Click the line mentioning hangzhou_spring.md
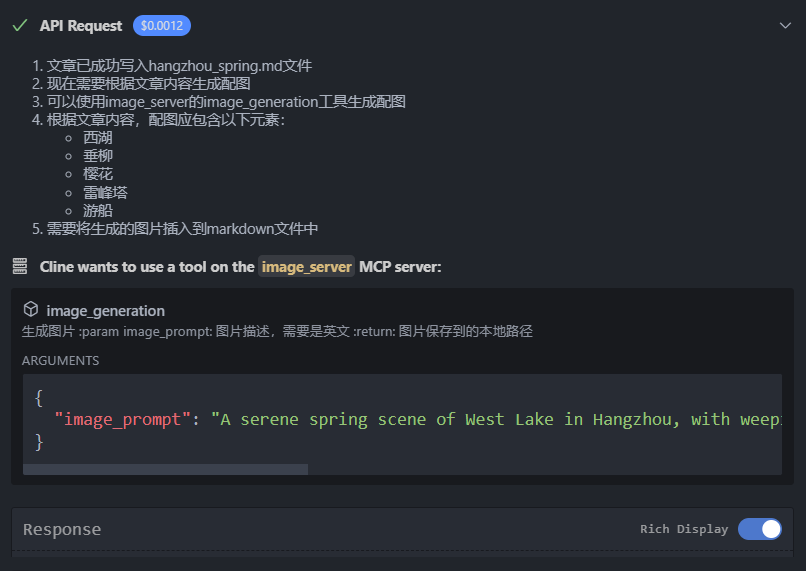 [x=179, y=66]
